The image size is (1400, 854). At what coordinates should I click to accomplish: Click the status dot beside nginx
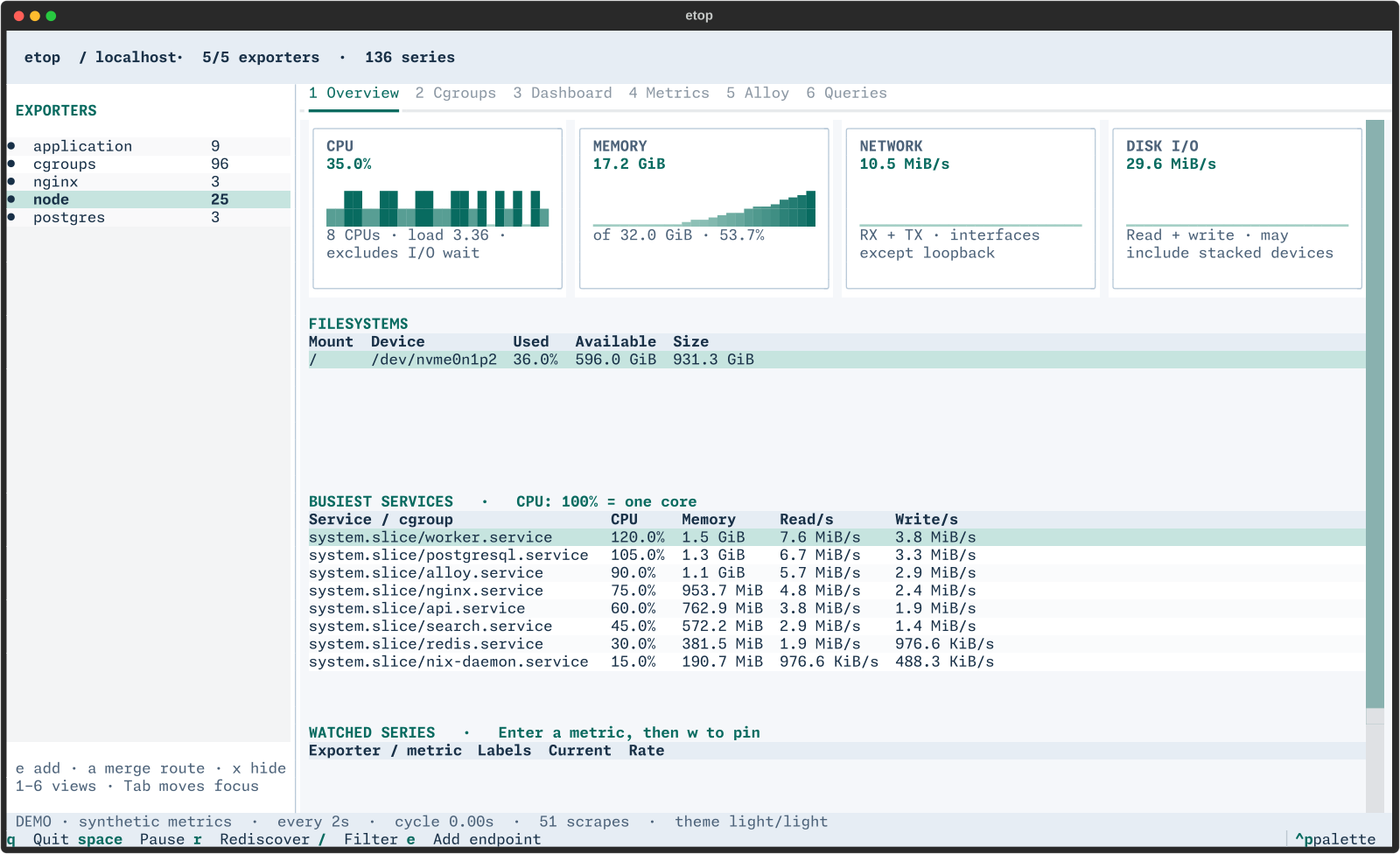click(11, 182)
